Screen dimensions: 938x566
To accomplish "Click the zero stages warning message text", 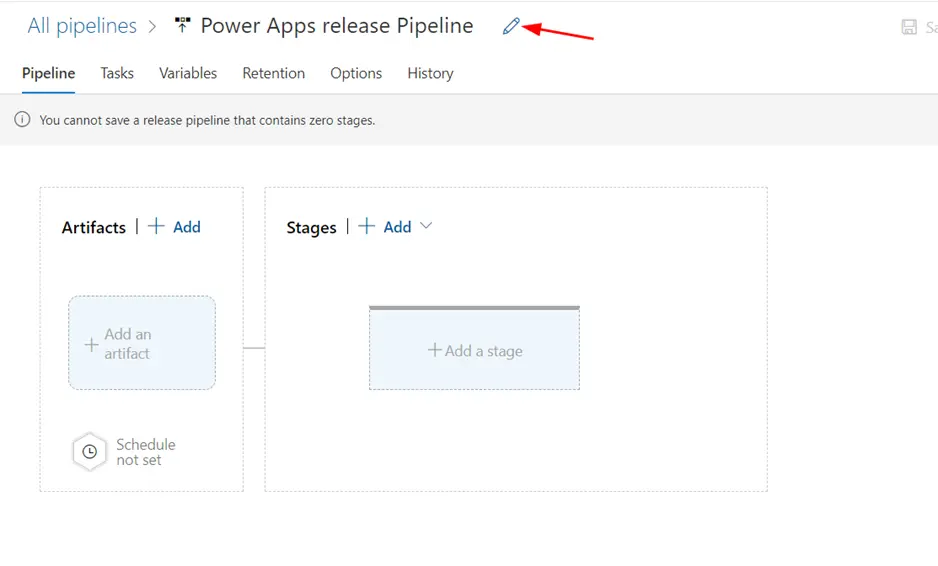I will pyautogui.click(x=207, y=120).
